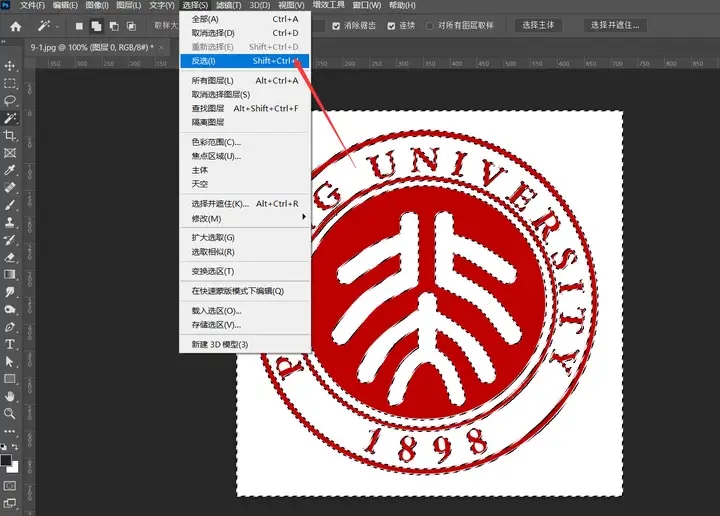Choose 变换选区(T) menu entry
The height and width of the screenshot is (516, 720).
(245, 271)
